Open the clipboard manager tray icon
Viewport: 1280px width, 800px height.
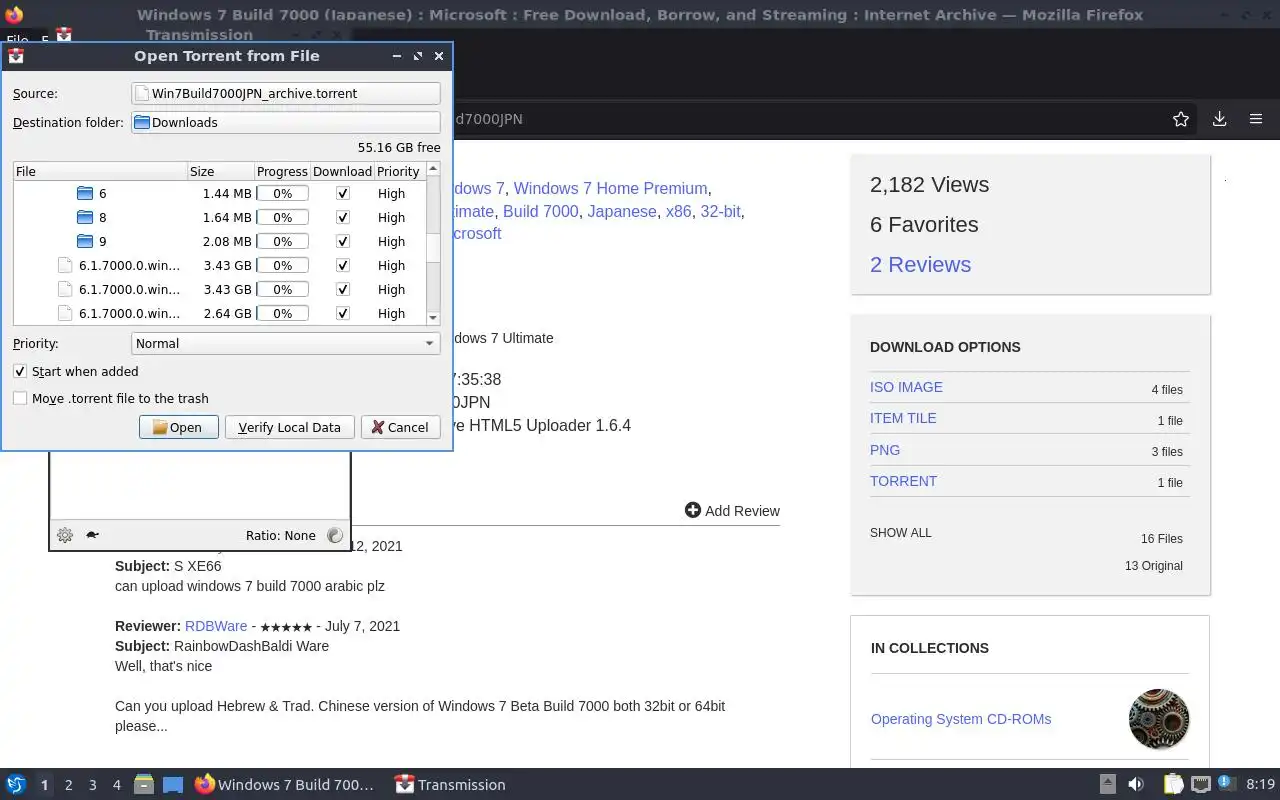(1174, 784)
